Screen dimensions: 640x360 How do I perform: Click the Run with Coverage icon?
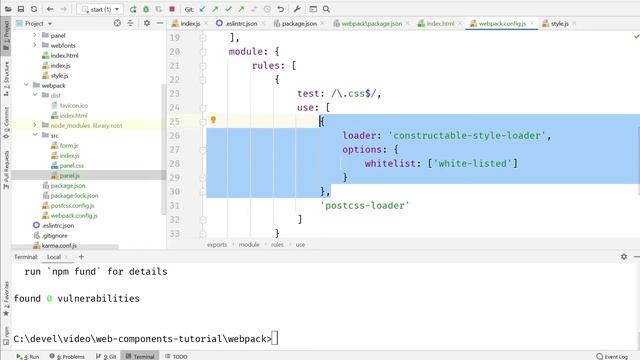[159, 9]
